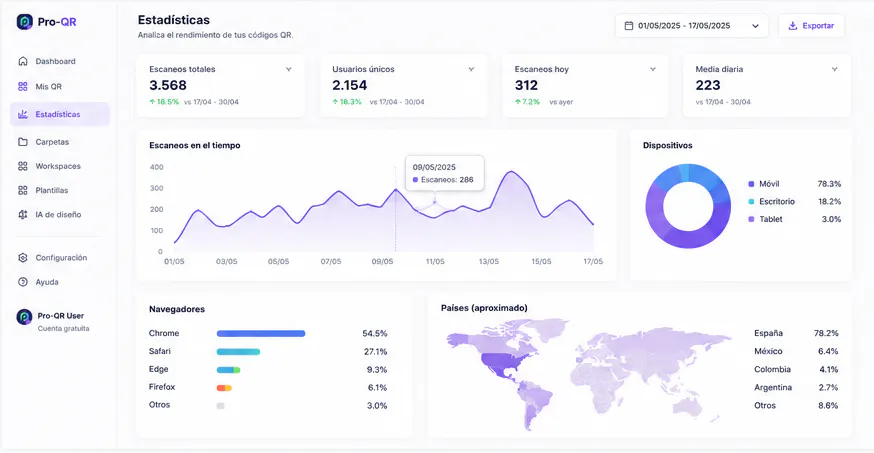Click the Colombia country label
This screenshot has width=874, height=453.
point(773,369)
